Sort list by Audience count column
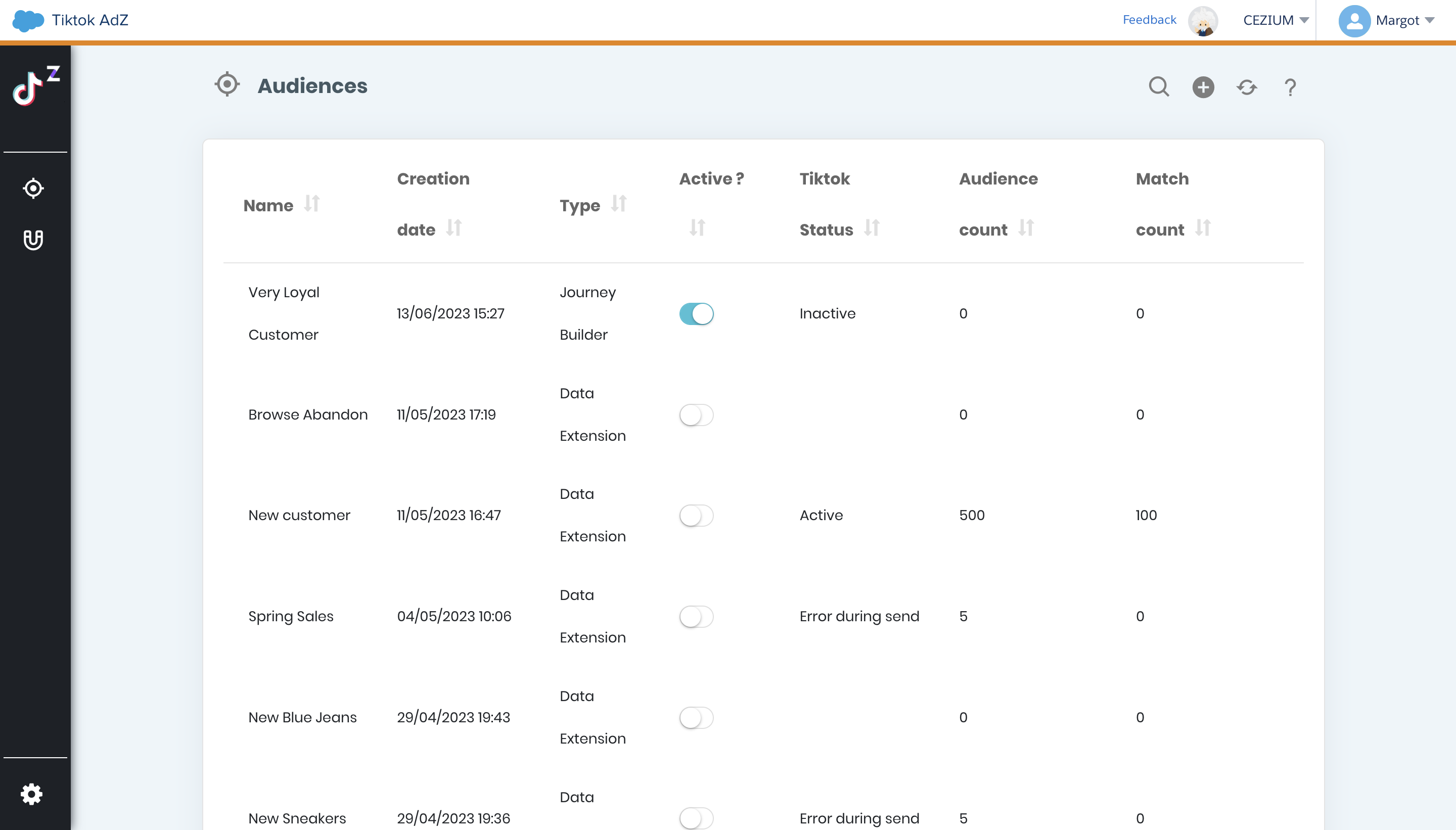This screenshot has height=830, width=1456. coord(1026,229)
